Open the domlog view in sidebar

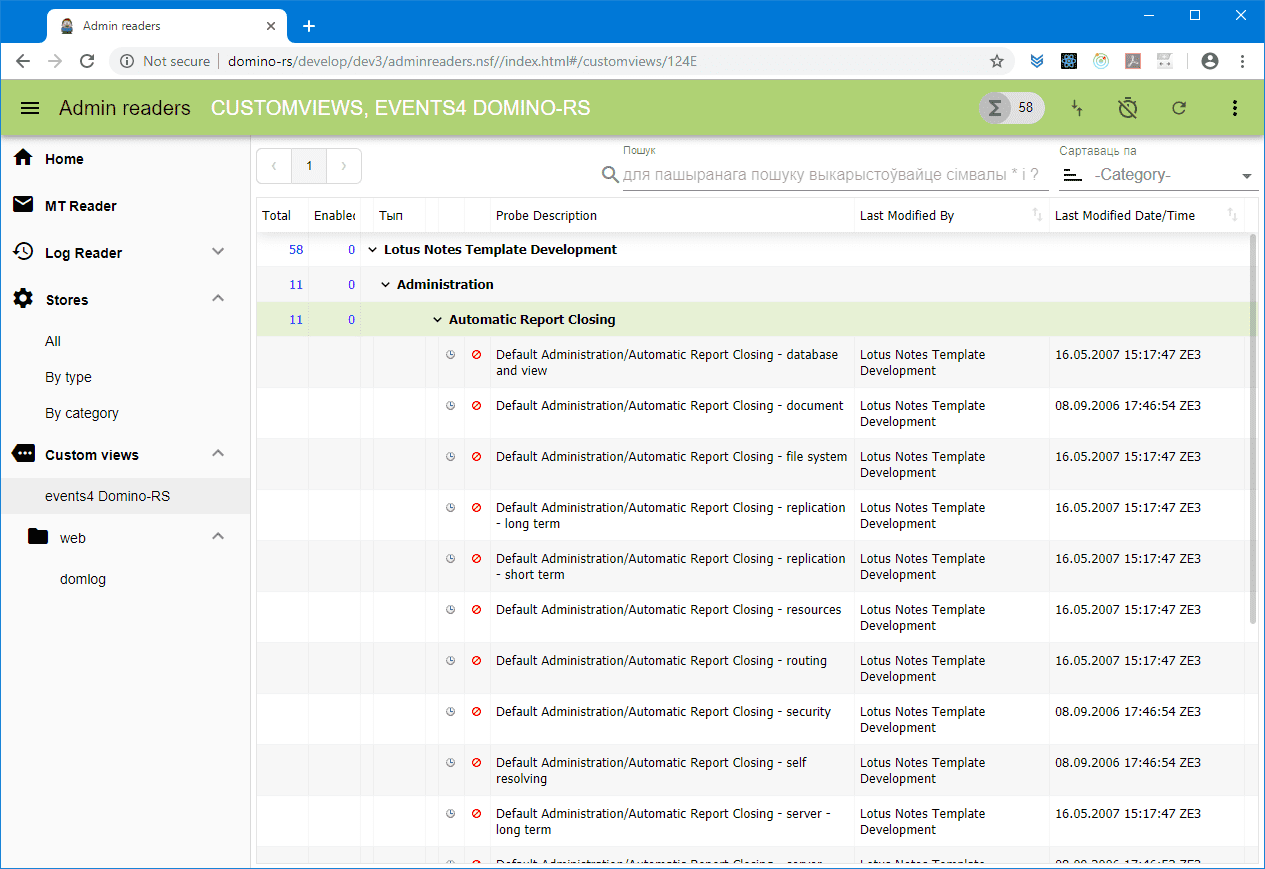(83, 579)
